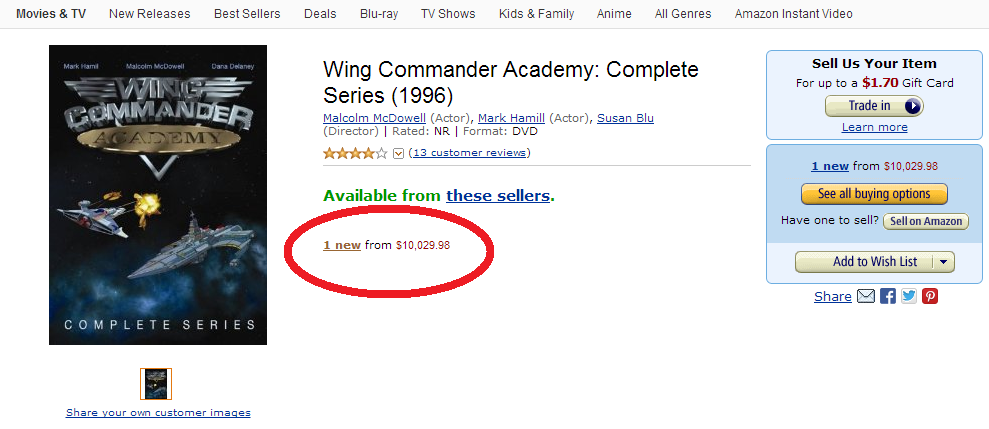This screenshot has height=429, width=989.
Task: Click the Trade in button
Action: click(x=873, y=106)
